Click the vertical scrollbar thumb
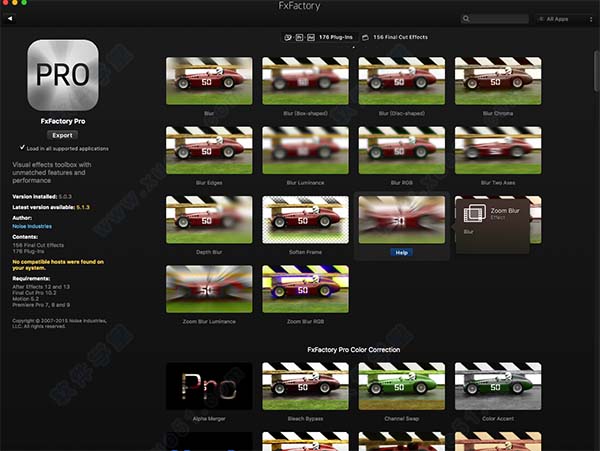 click(597, 71)
